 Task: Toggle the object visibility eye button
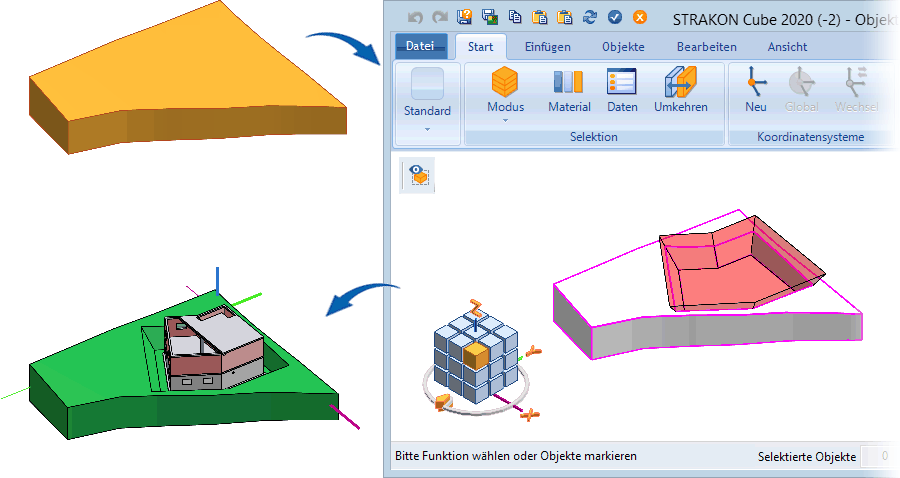click(417, 175)
